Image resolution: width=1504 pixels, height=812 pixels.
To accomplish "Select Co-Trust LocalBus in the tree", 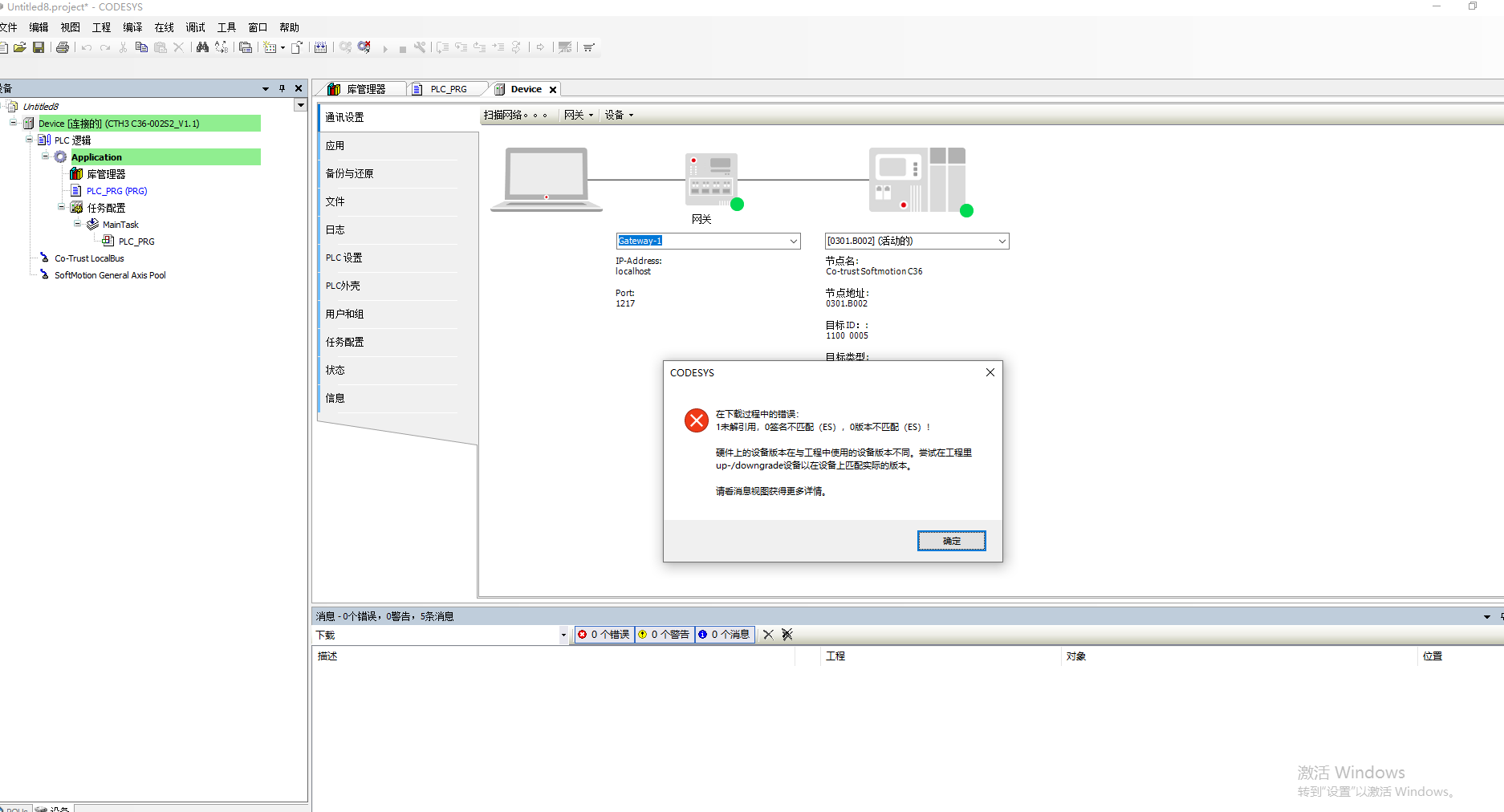I will coord(89,258).
